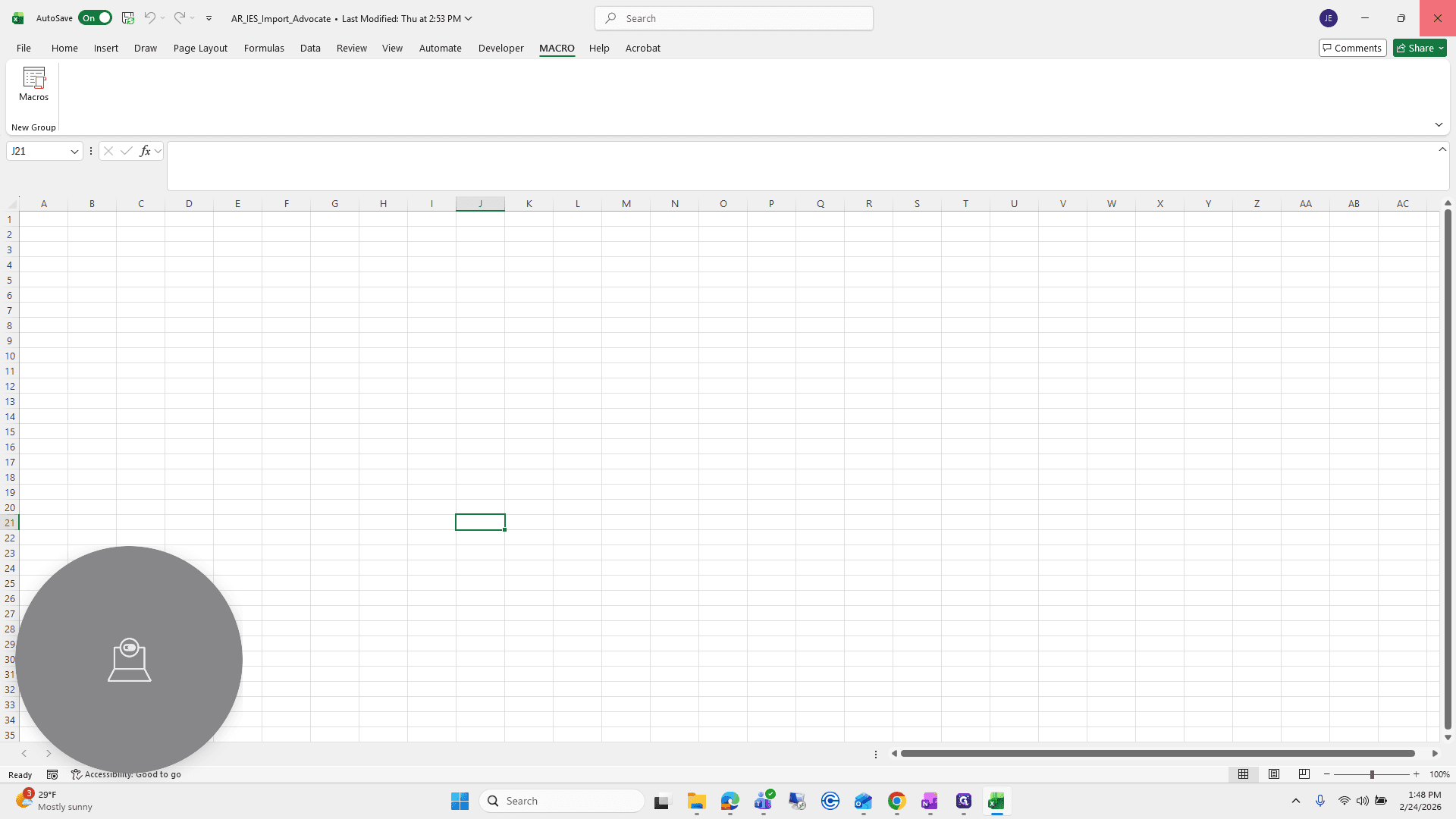Screen dimensions: 1456x819
Task: Select column K header
Action: (x=529, y=203)
